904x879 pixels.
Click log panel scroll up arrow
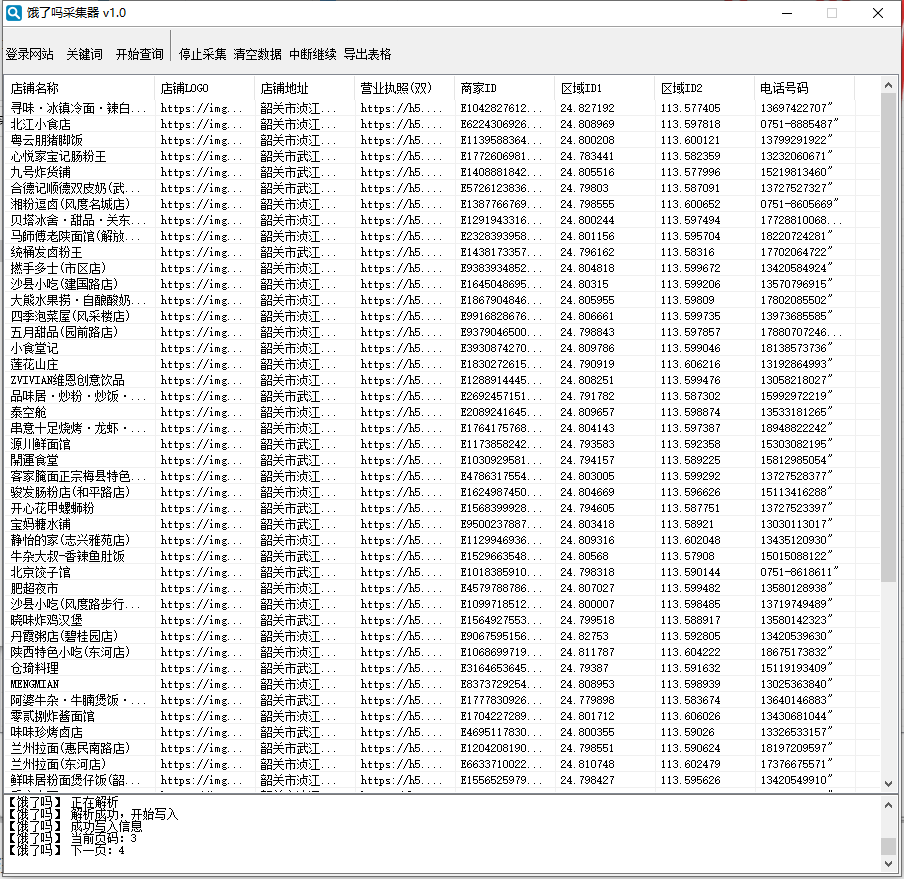click(x=888, y=805)
